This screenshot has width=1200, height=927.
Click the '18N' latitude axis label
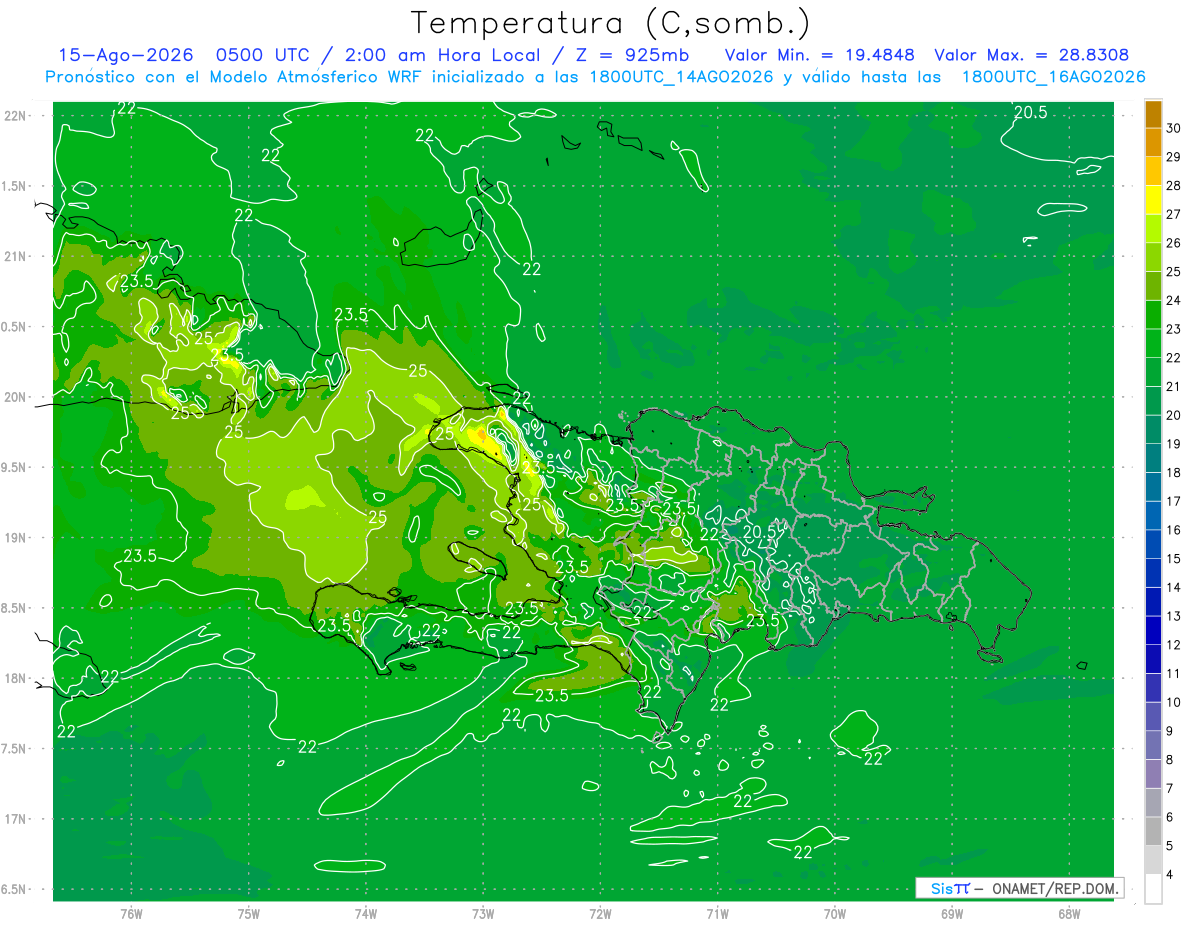tap(17, 679)
